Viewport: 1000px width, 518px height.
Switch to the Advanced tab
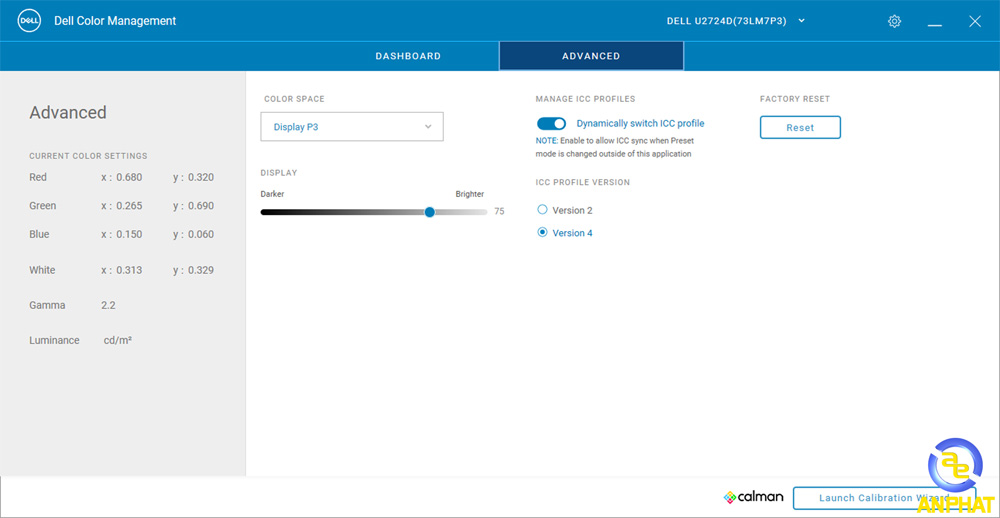591,56
